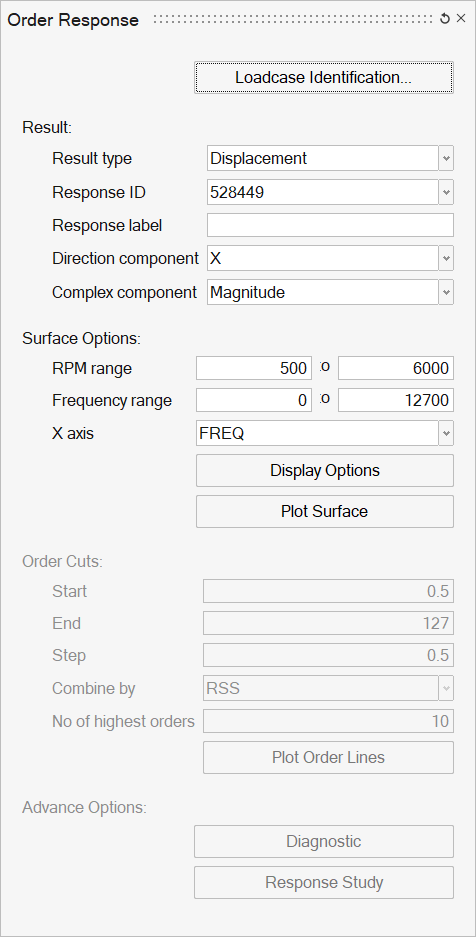This screenshot has width=476, height=937.
Task: Click the Order Cuts Start field
Action: click(x=328, y=591)
